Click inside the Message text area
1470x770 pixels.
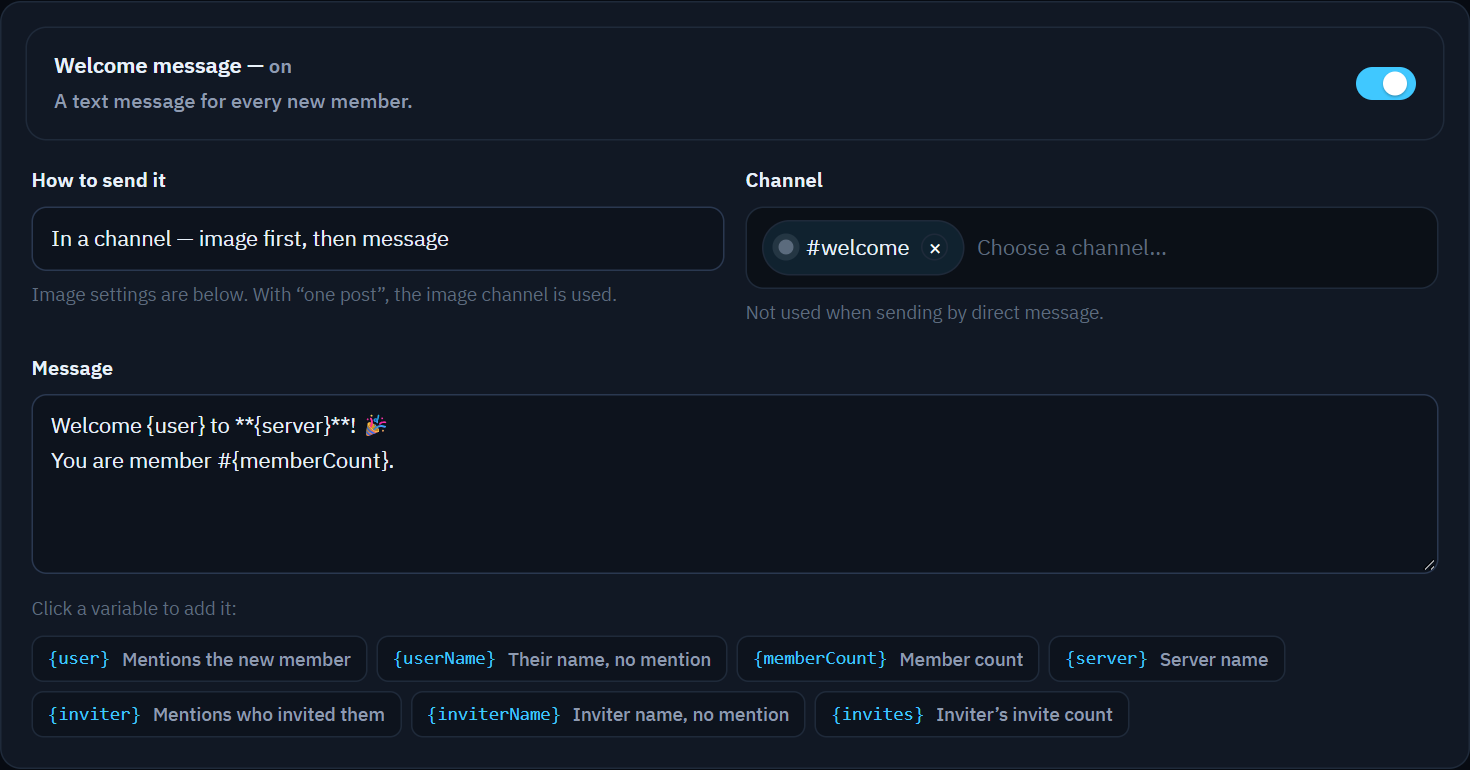click(x=735, y=484)
